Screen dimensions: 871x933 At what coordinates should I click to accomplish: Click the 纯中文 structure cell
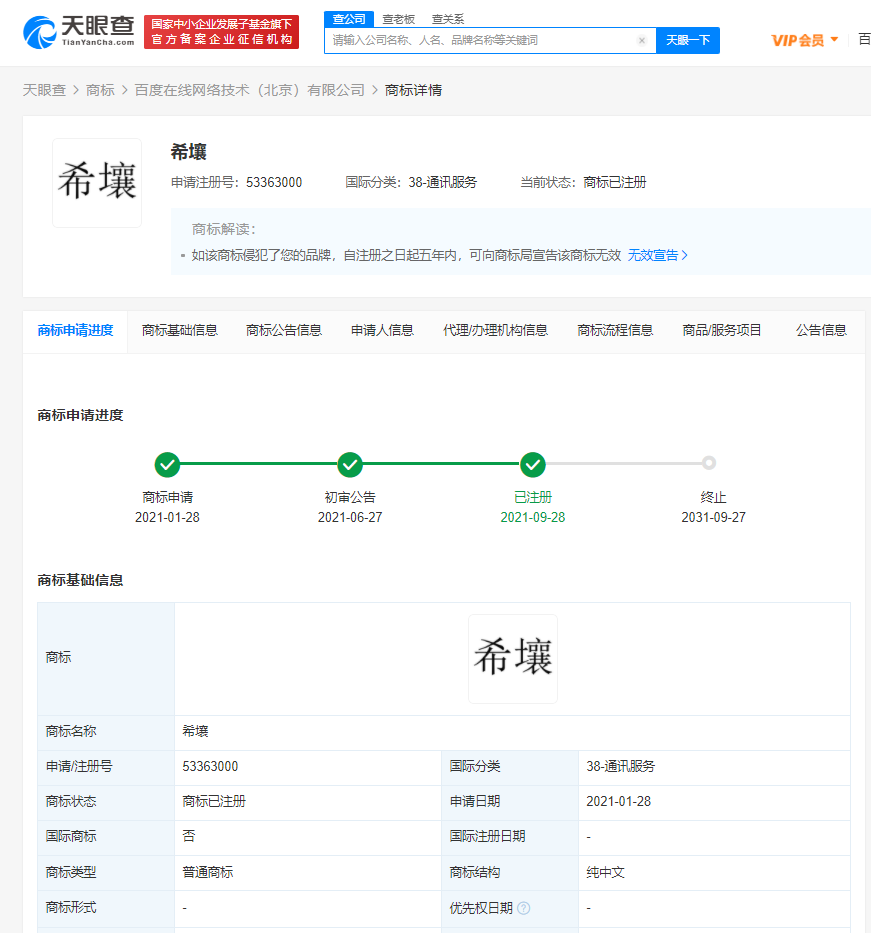pos(714,872)
